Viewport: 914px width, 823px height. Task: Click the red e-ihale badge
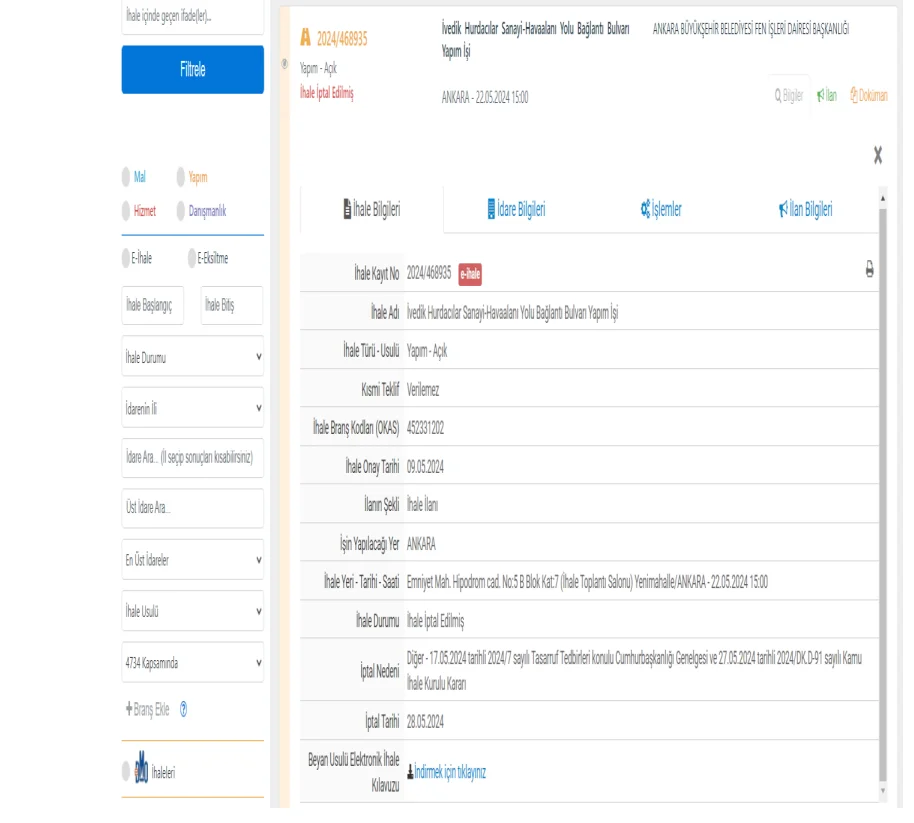[x=470, y=273]
